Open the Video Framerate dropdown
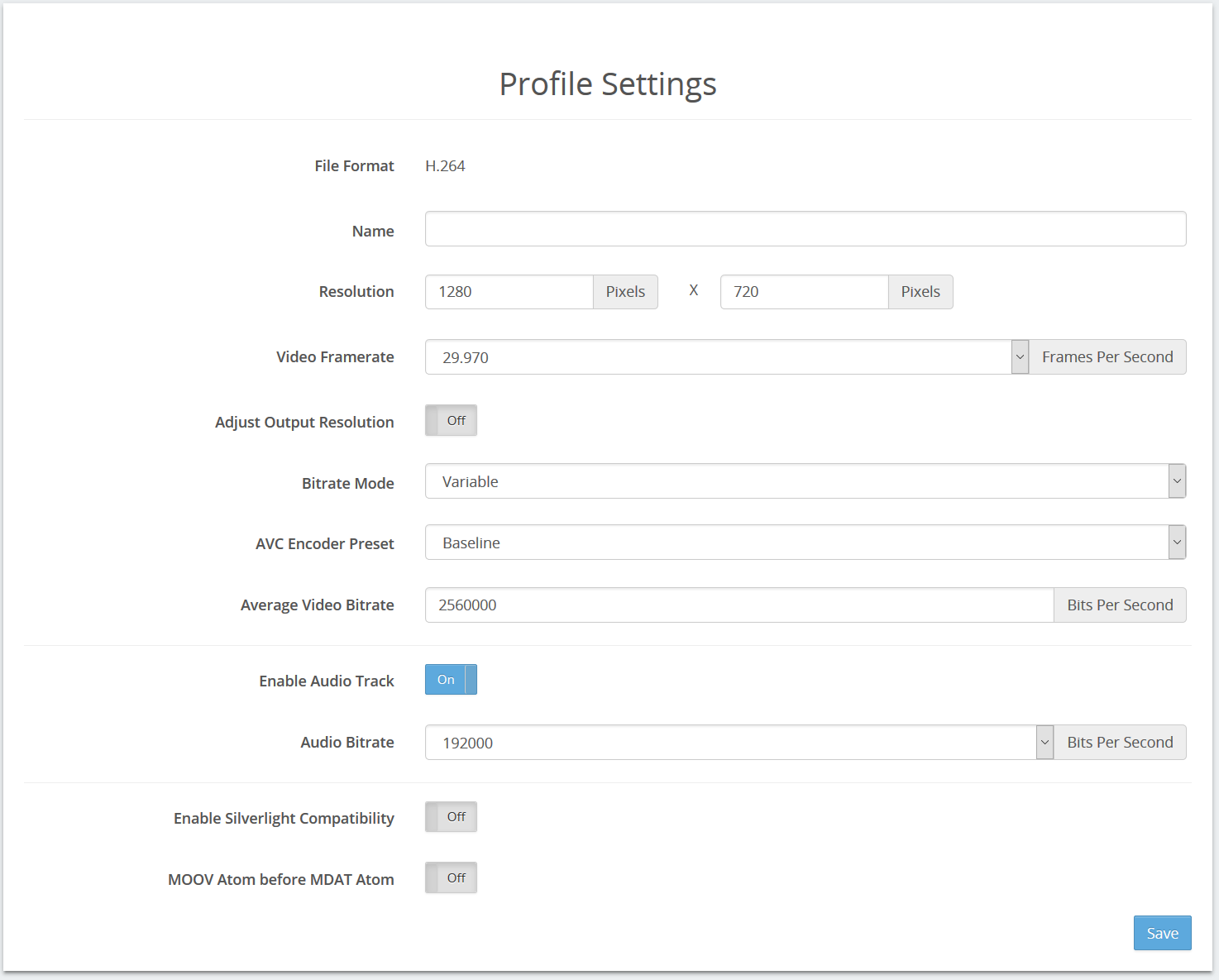This screenshot has width=1219, height=980. click(x=727, y=357)
